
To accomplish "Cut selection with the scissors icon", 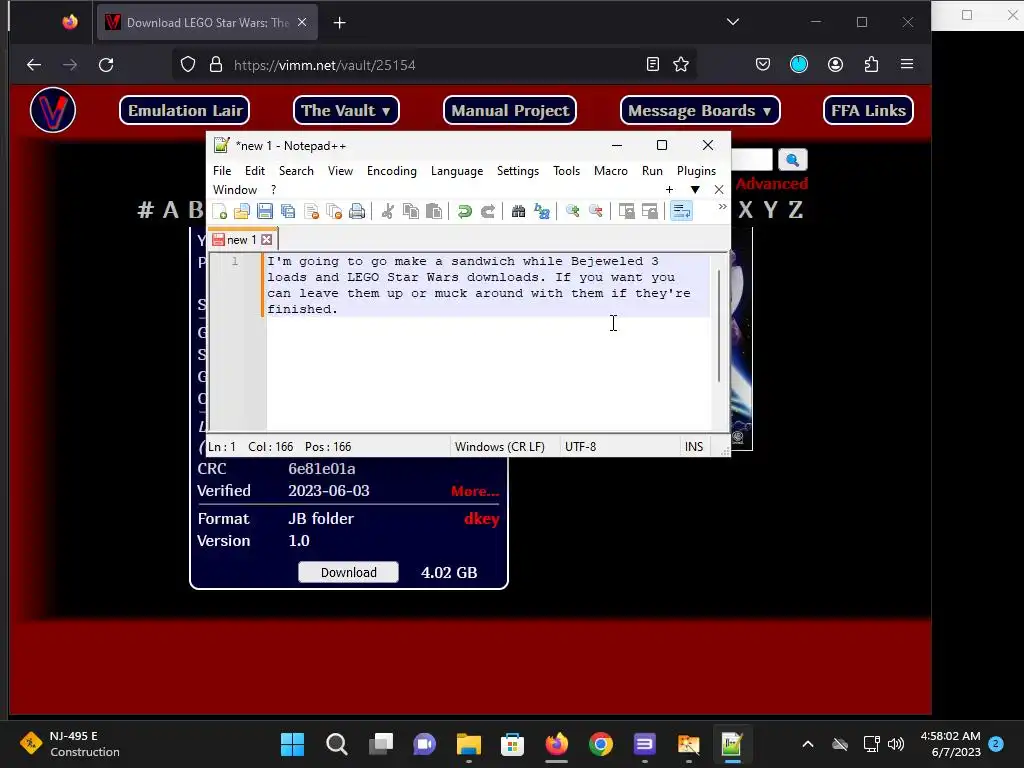I will coord(387,212).
